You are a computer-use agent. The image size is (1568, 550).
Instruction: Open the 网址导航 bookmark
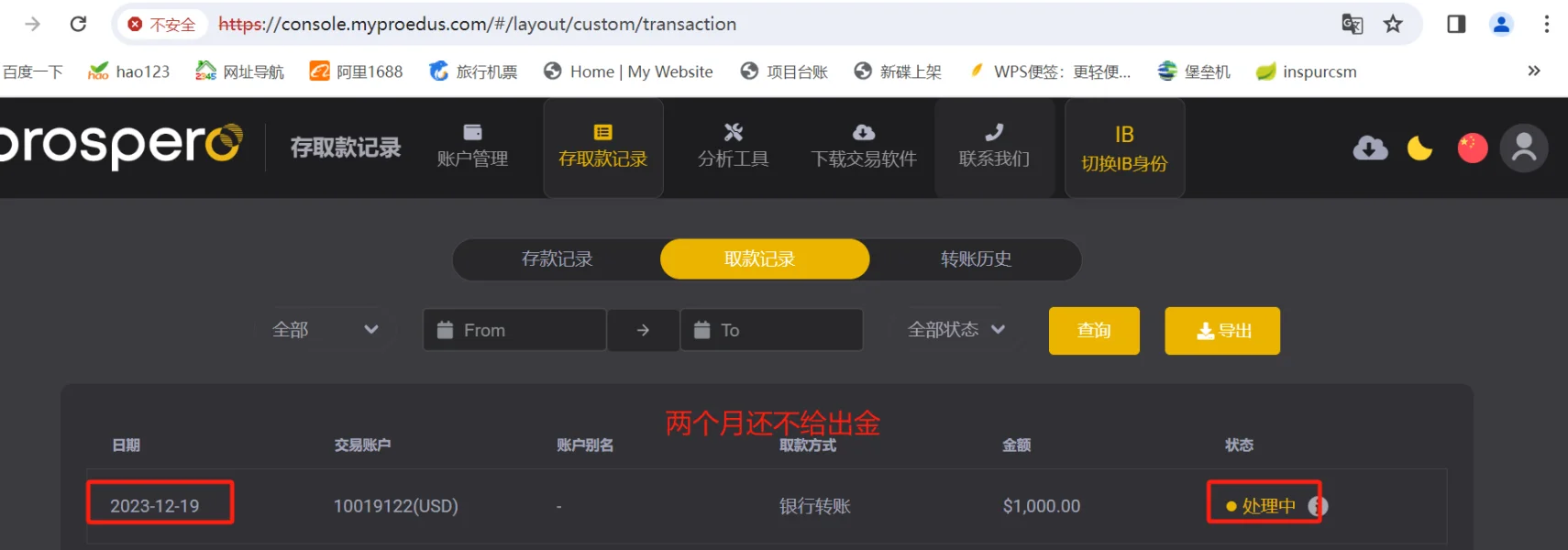[x=239, y=71]
